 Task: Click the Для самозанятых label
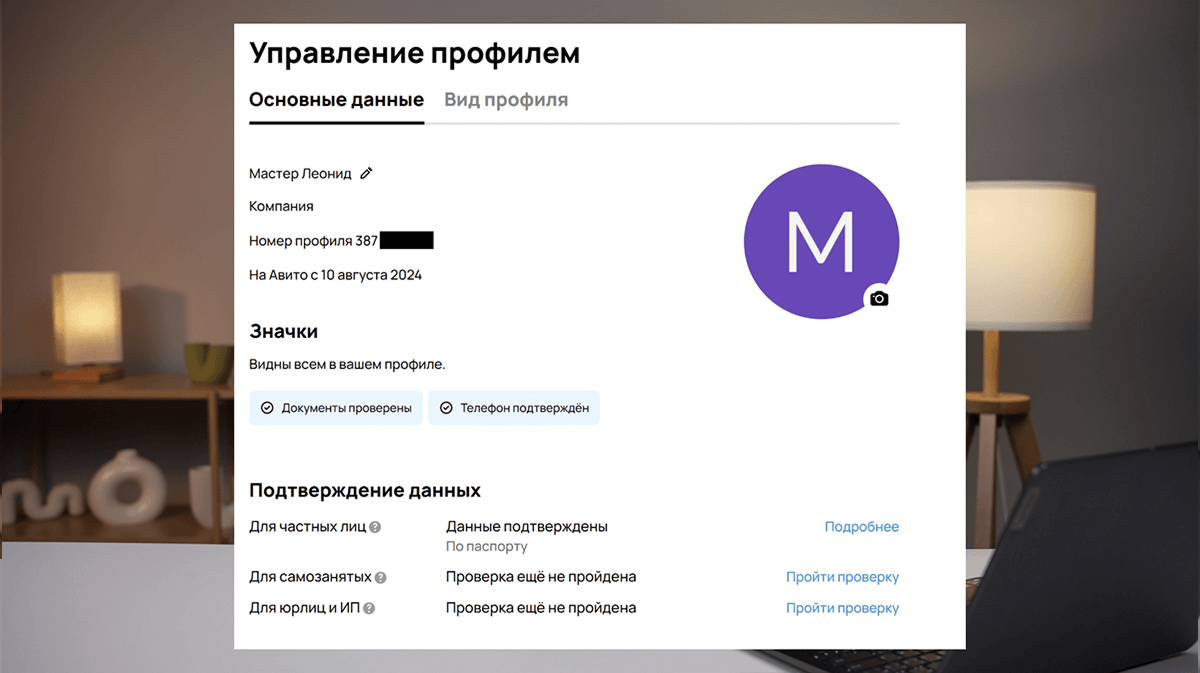310,577
